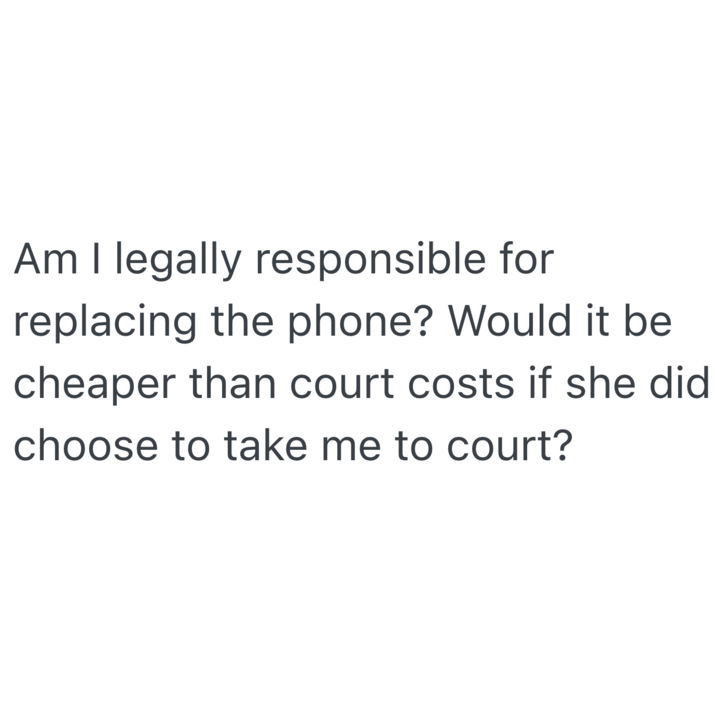Click the capital letter "I" after "Am"
This screenshot has width=716, height=716.
[x=96, y=258]
